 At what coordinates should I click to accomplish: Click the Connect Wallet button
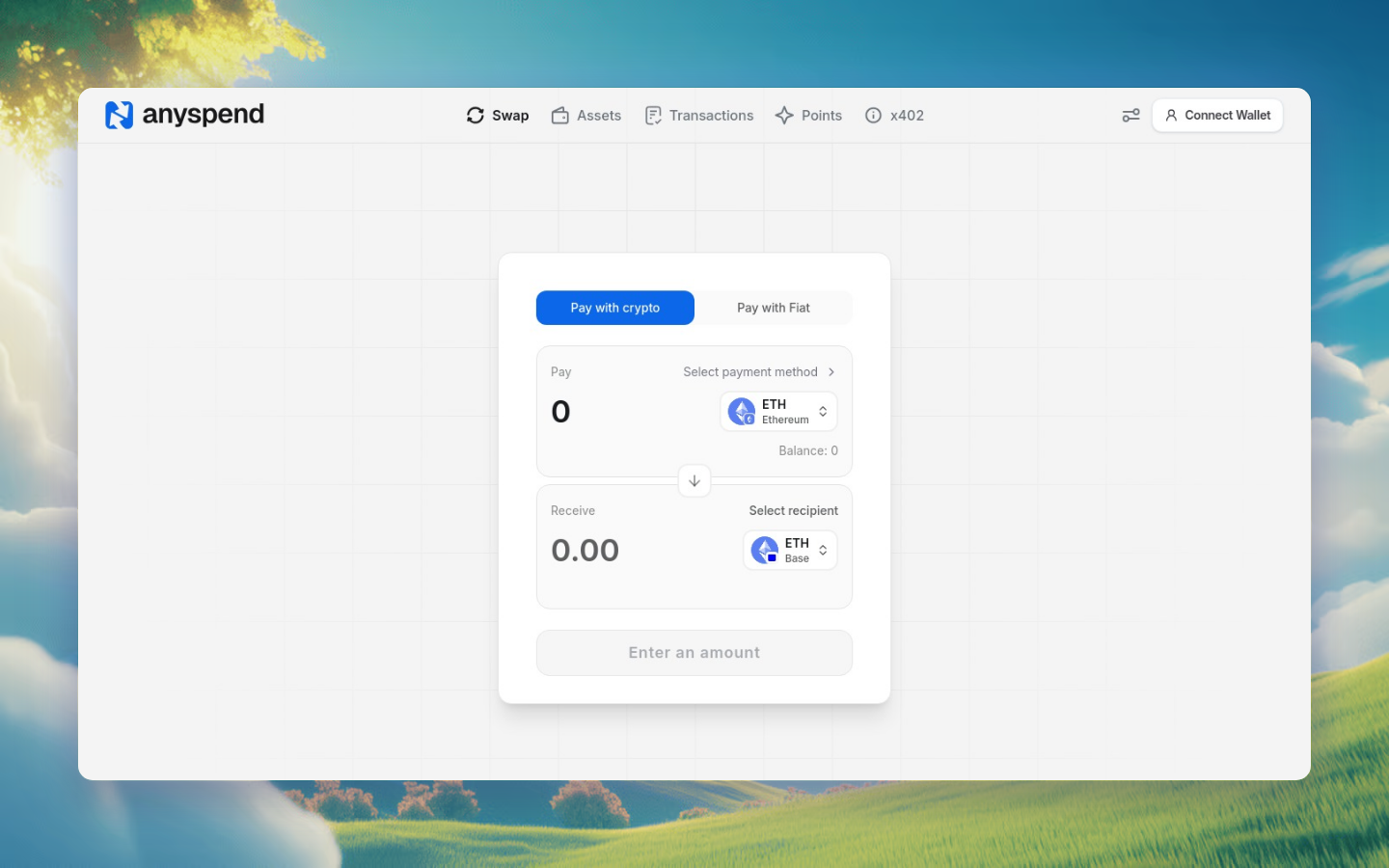point(1217,116)
